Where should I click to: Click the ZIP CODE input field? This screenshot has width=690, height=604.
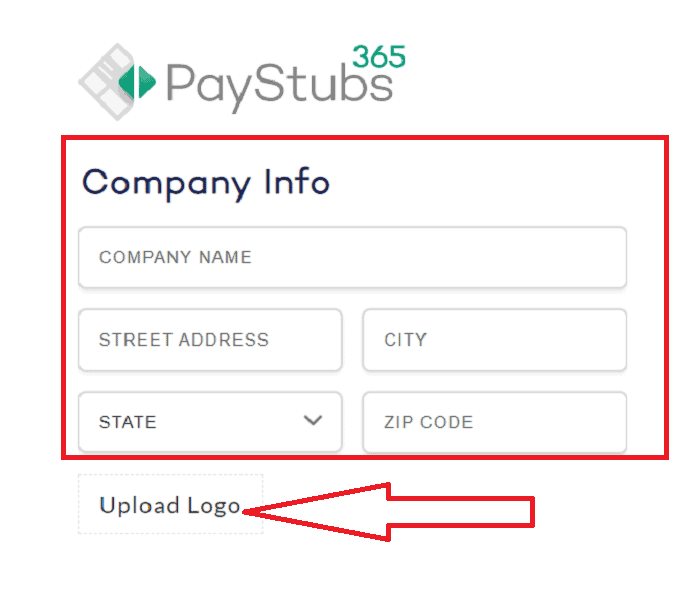coord(495,422)
